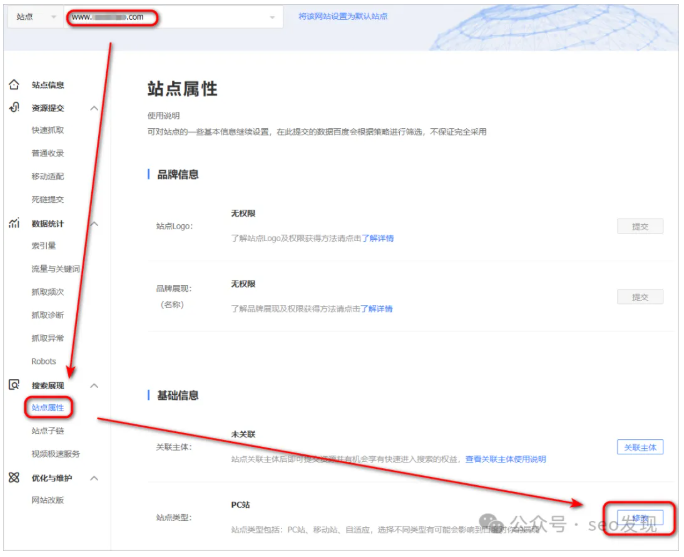This screenshot has width=684, height=557.
Task: Click the 资源提交 section label
Action: tap(48, 108)
